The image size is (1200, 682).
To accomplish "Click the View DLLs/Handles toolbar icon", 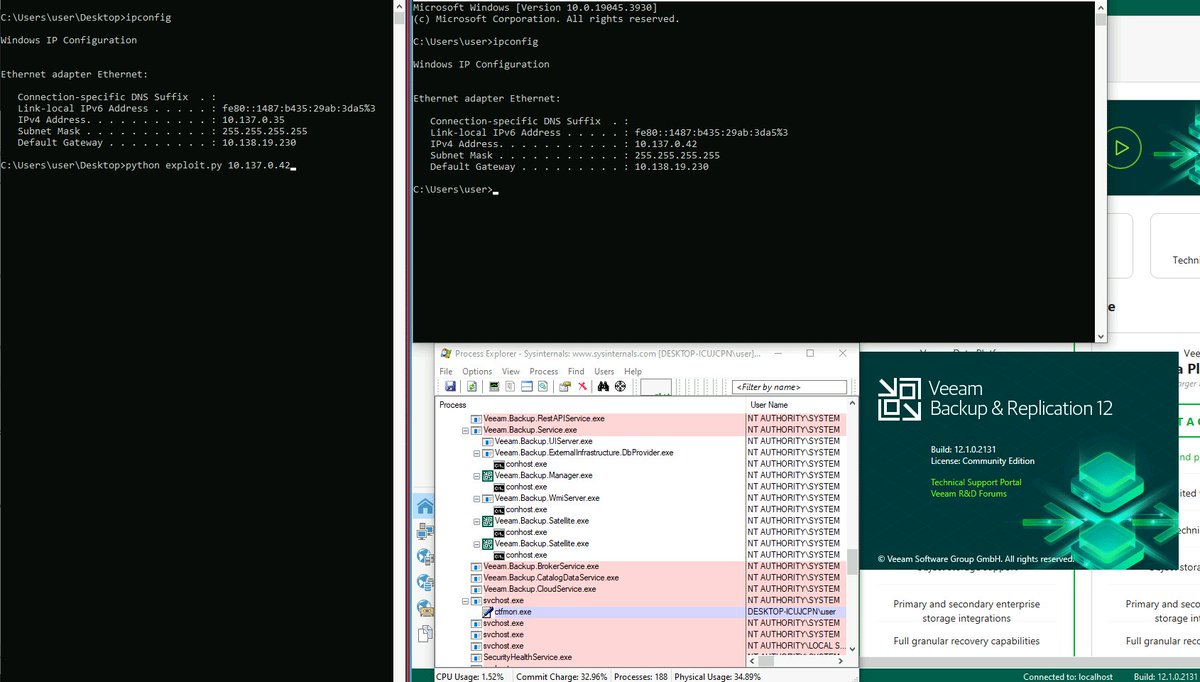I will pos(543,386).
